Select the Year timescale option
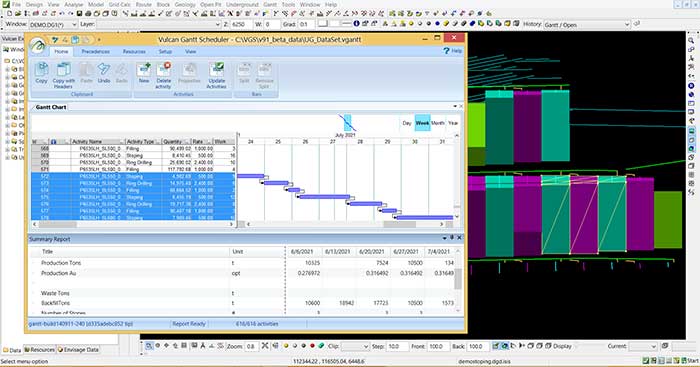 [x=453, y=123]
